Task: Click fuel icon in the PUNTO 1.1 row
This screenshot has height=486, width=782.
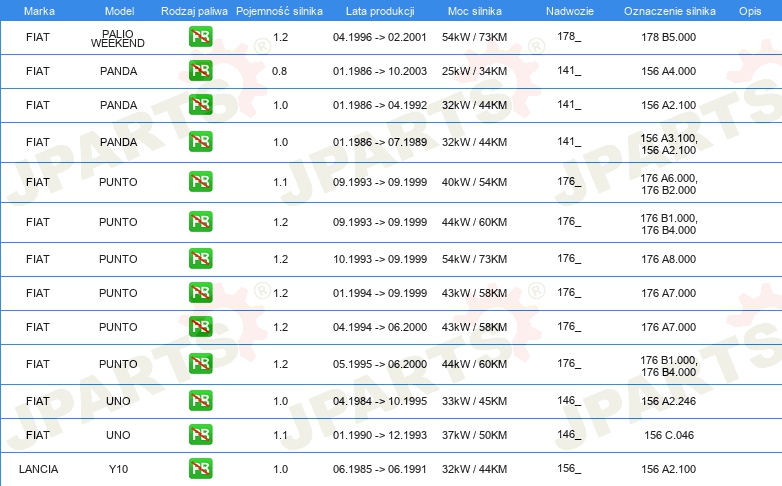Action: (x=200, y=181)
